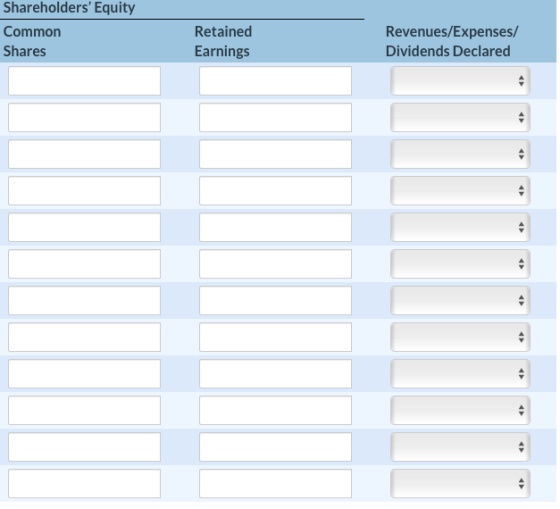Click the first row Common Shares input field
This screenshot has height=509, width=560.
[85, 81]
